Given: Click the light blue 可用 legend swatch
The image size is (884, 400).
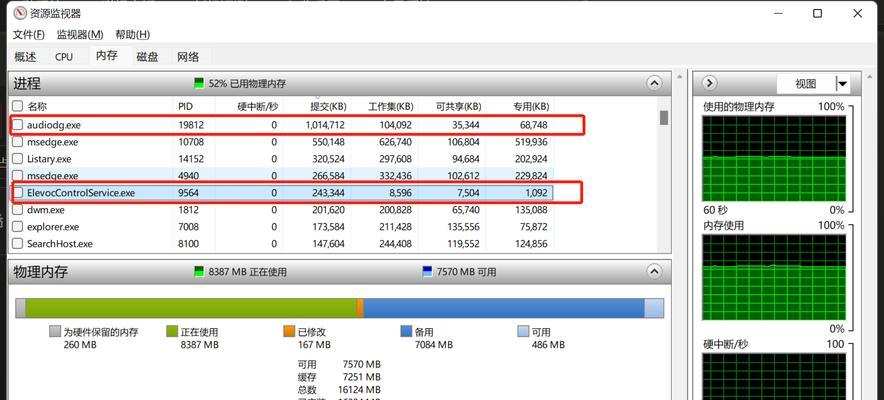Looking at the screenshot, I should click(523, 331).
